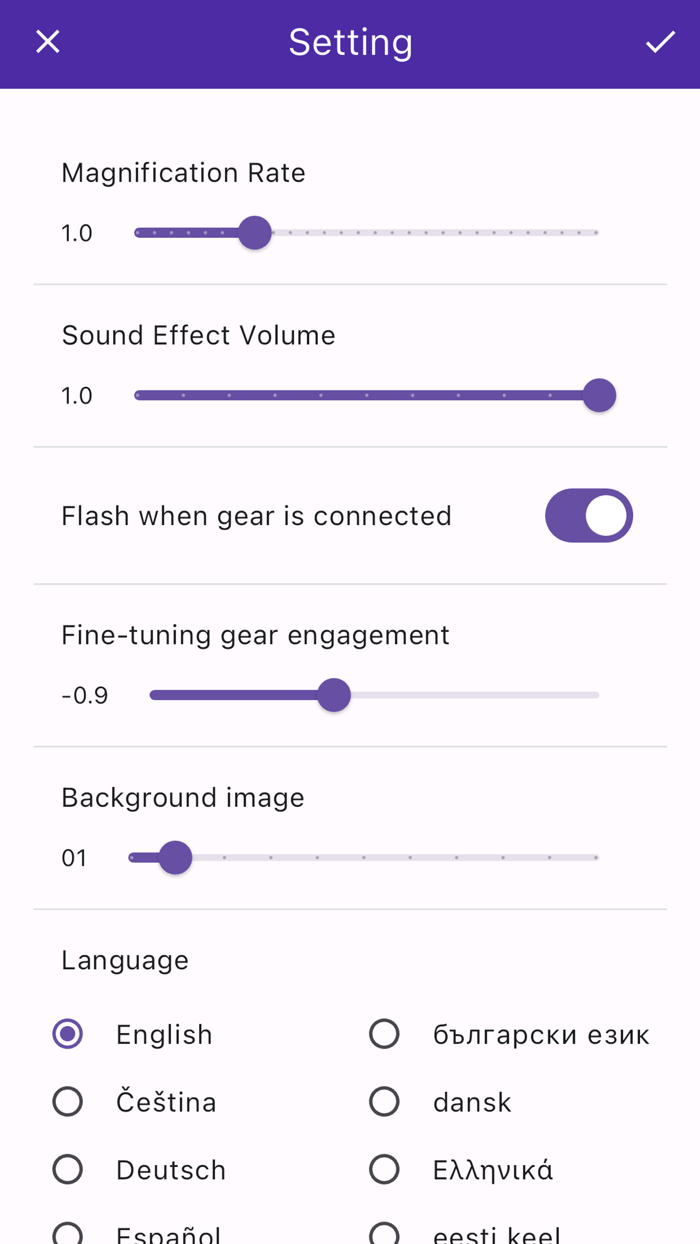Click the Background image value showing 01
Viewport: 700px width, 1244px height.
[x=75, y=857]
